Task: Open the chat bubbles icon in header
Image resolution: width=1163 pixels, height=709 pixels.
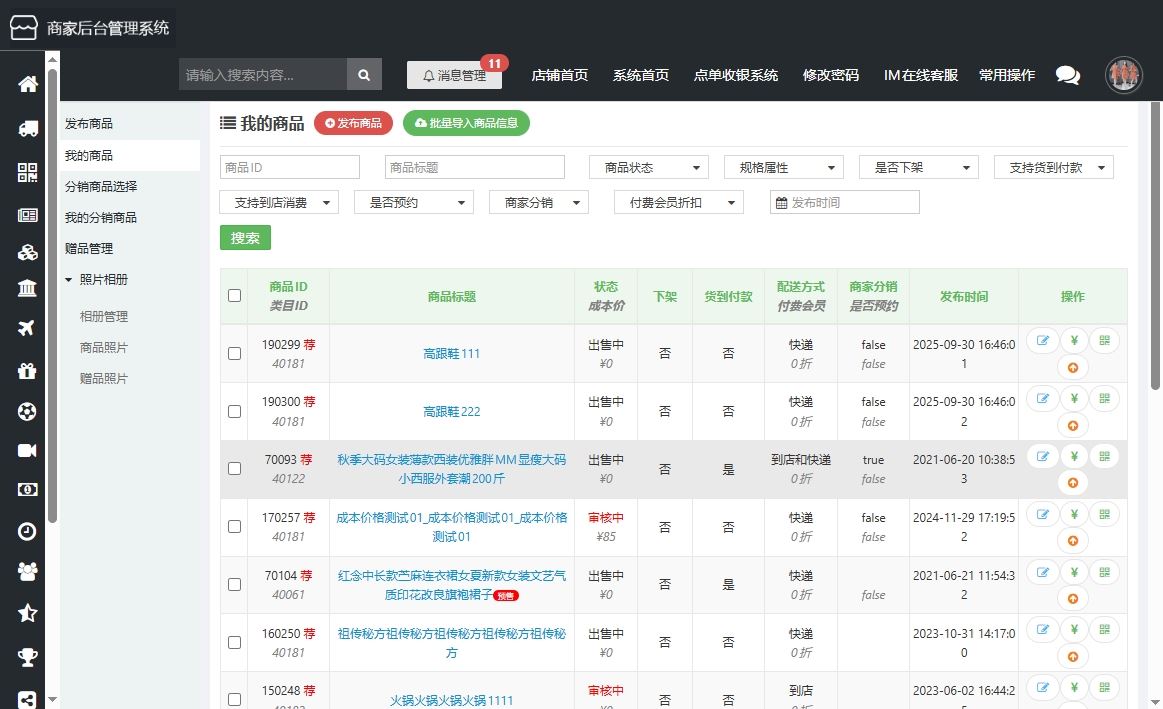Action: click(1067, 75)
